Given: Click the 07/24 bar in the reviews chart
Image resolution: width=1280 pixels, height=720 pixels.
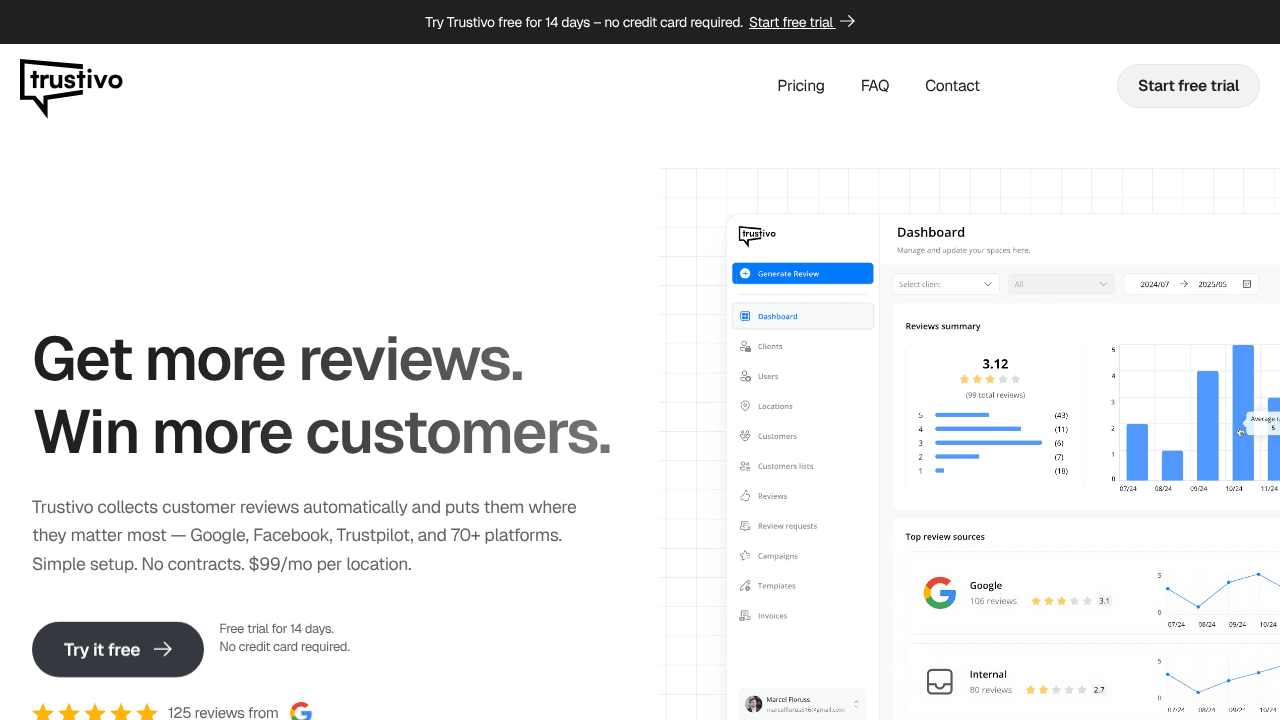Looking at the screenshot, I should coord(1137,452).
